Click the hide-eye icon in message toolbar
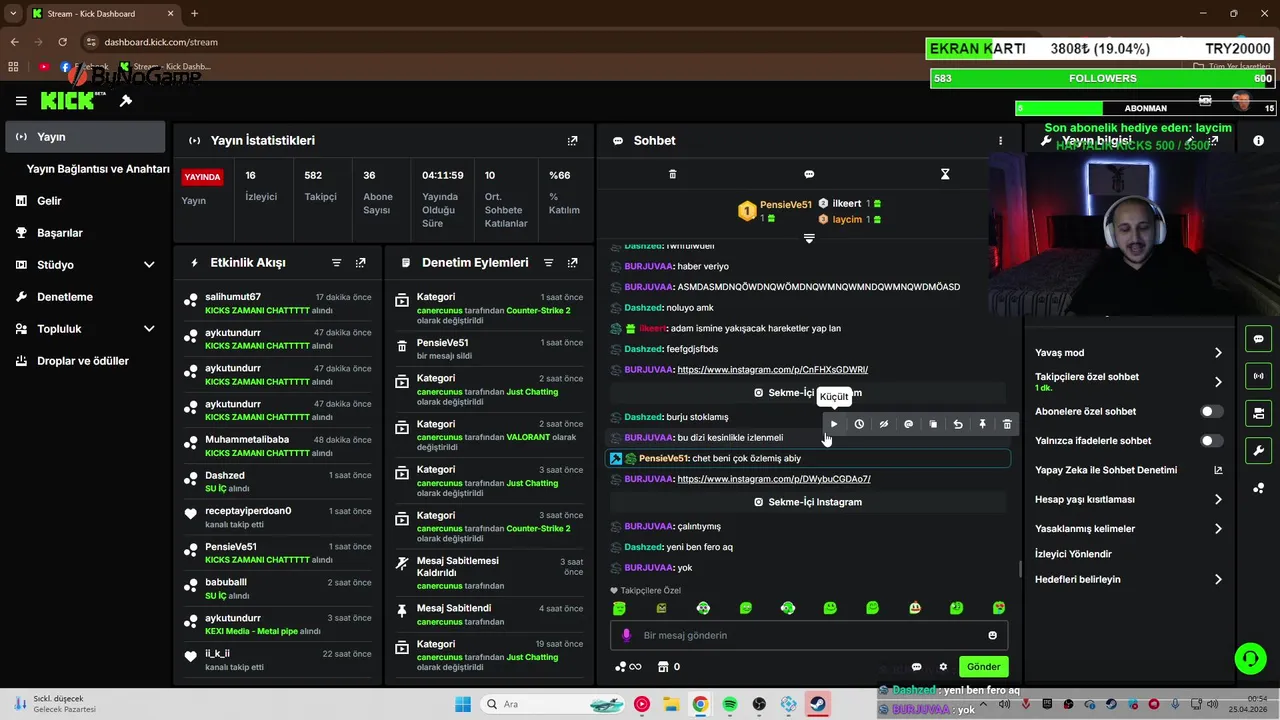This screenshot has width=1280, height=720. [x=884, y=424]
